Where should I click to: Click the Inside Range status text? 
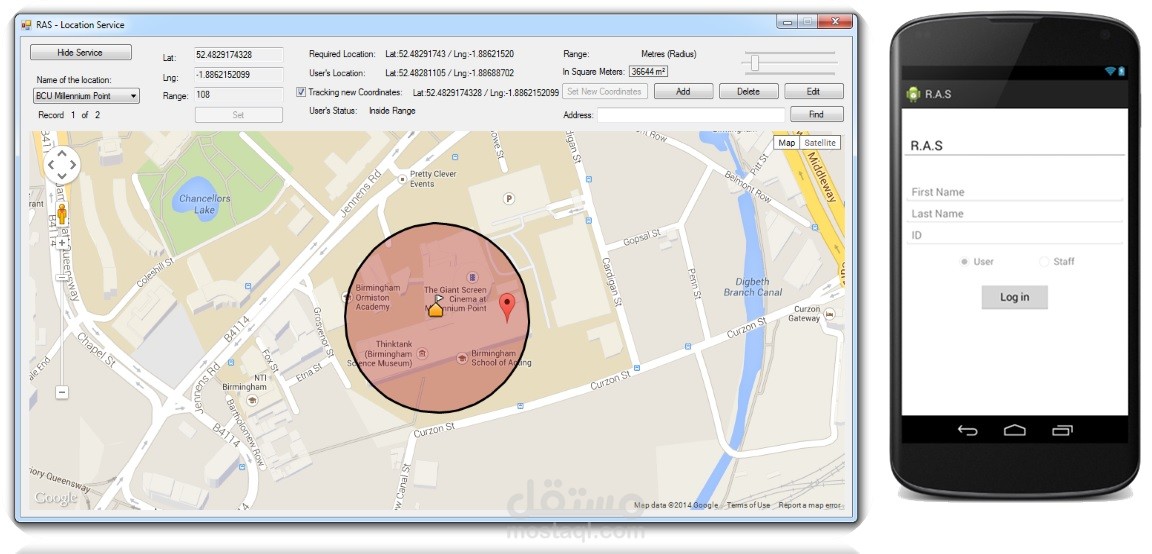(392, 111)
